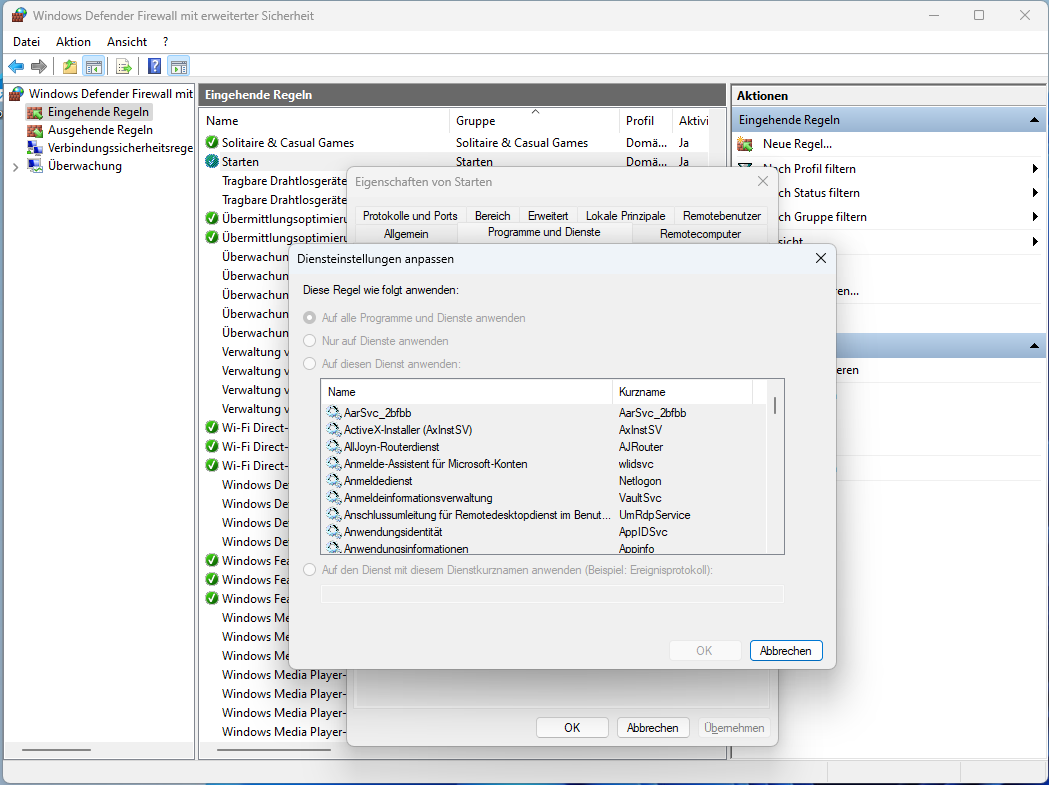Collapse the second Aktionen section arrow
The width and height of the screenshot is (1049, 785).
pos(1034,346)
